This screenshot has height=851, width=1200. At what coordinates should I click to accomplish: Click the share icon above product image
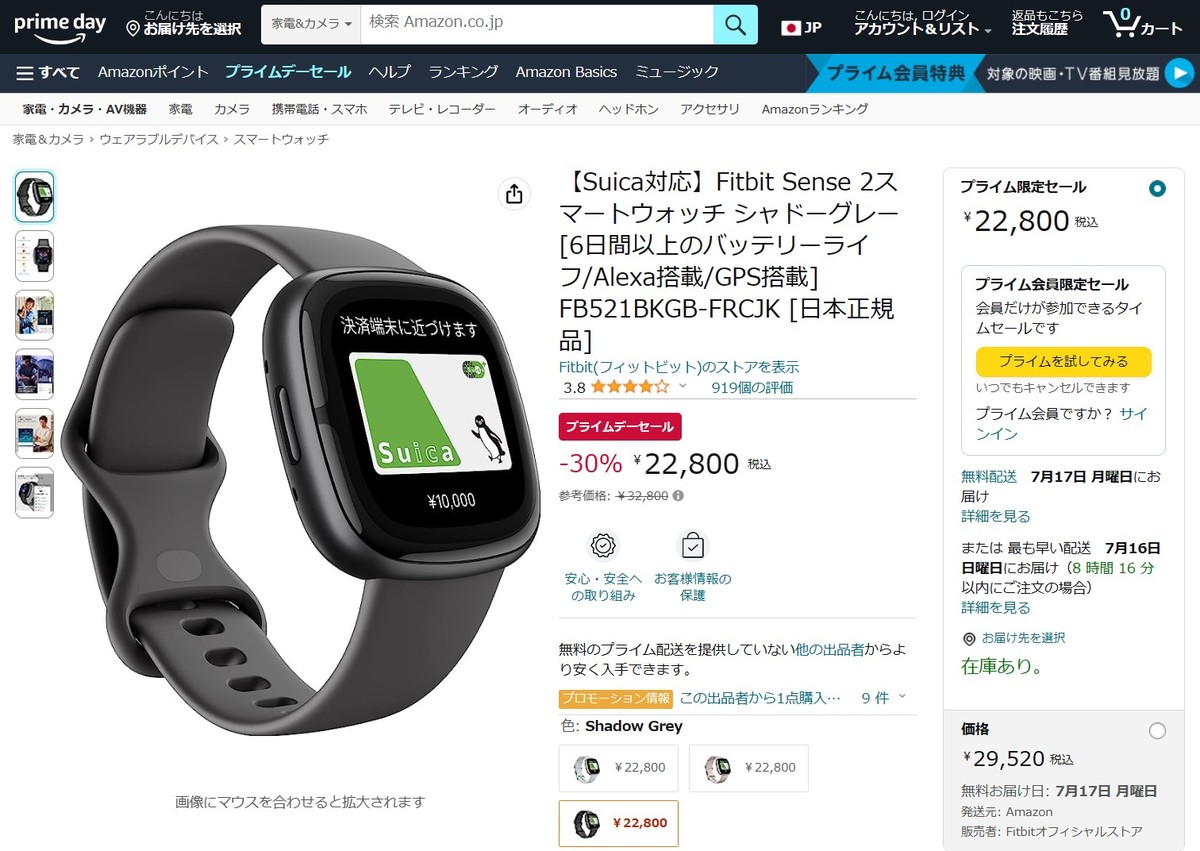pos(514,194)
